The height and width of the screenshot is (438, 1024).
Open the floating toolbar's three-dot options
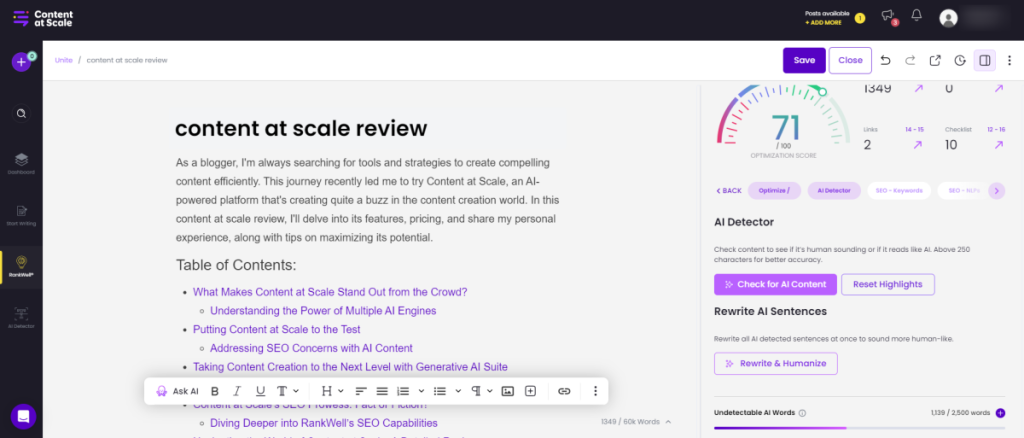coord(595,391)
